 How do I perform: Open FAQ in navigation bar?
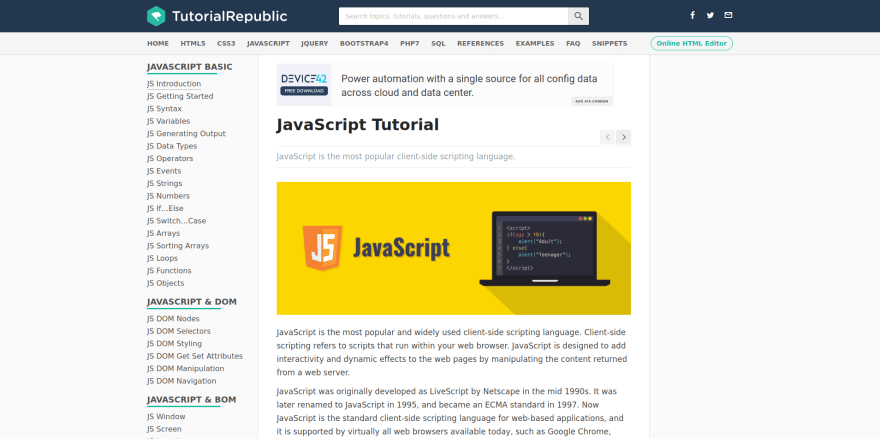coord(573,44)
